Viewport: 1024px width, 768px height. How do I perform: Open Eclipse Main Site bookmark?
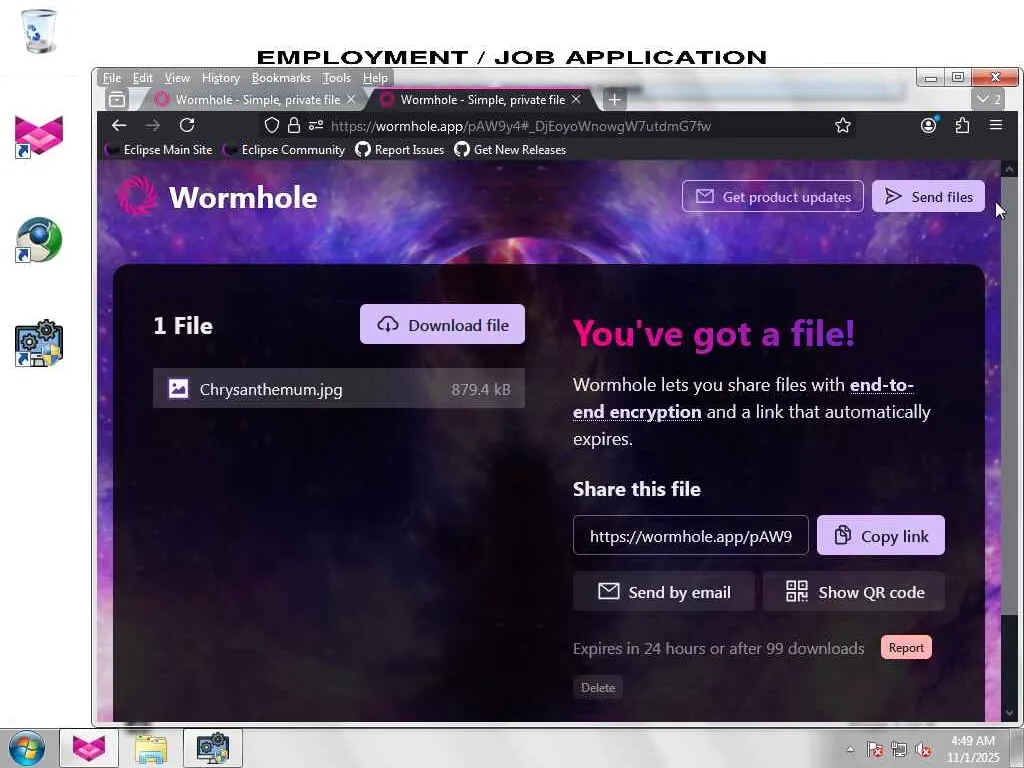coord(159,150)
